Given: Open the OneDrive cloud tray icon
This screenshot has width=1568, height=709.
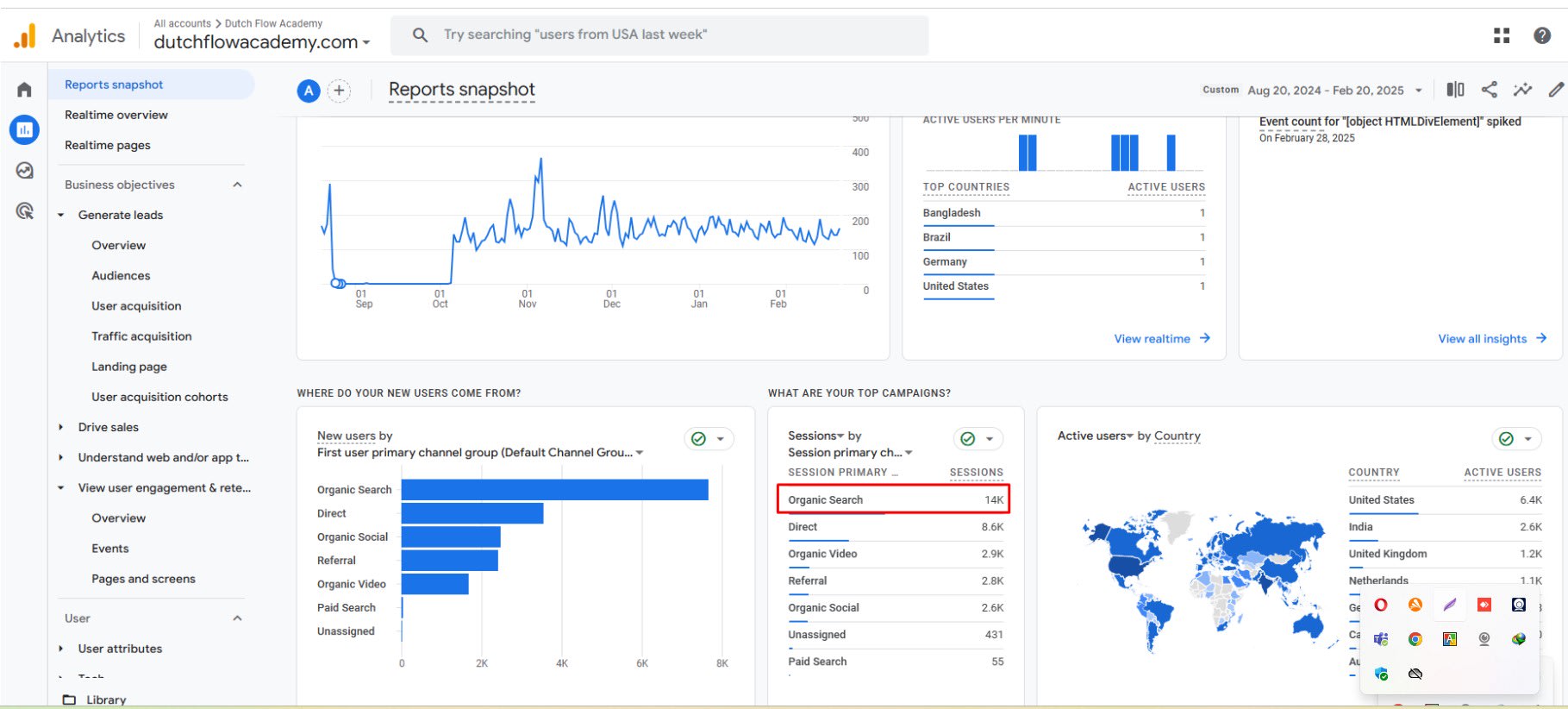Looking at the screenshot, I should (1415, 674).
